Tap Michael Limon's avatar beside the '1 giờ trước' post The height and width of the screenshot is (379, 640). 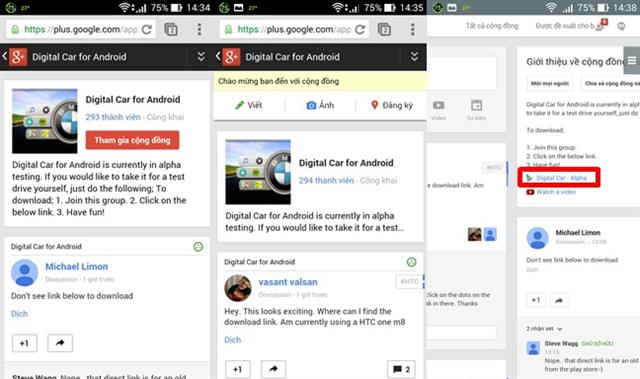point(24,273)
